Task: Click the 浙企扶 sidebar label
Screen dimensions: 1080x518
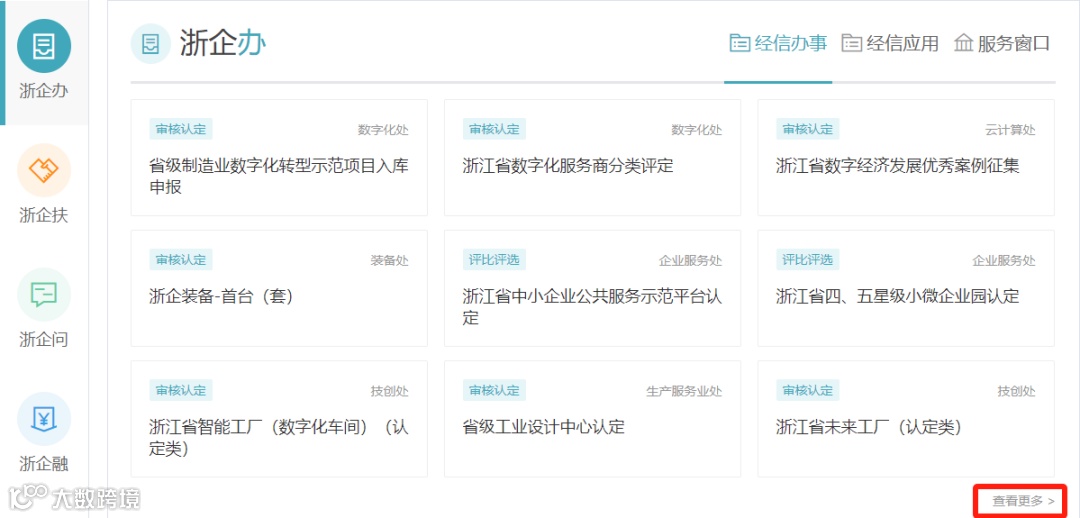Action: point(44,216)
